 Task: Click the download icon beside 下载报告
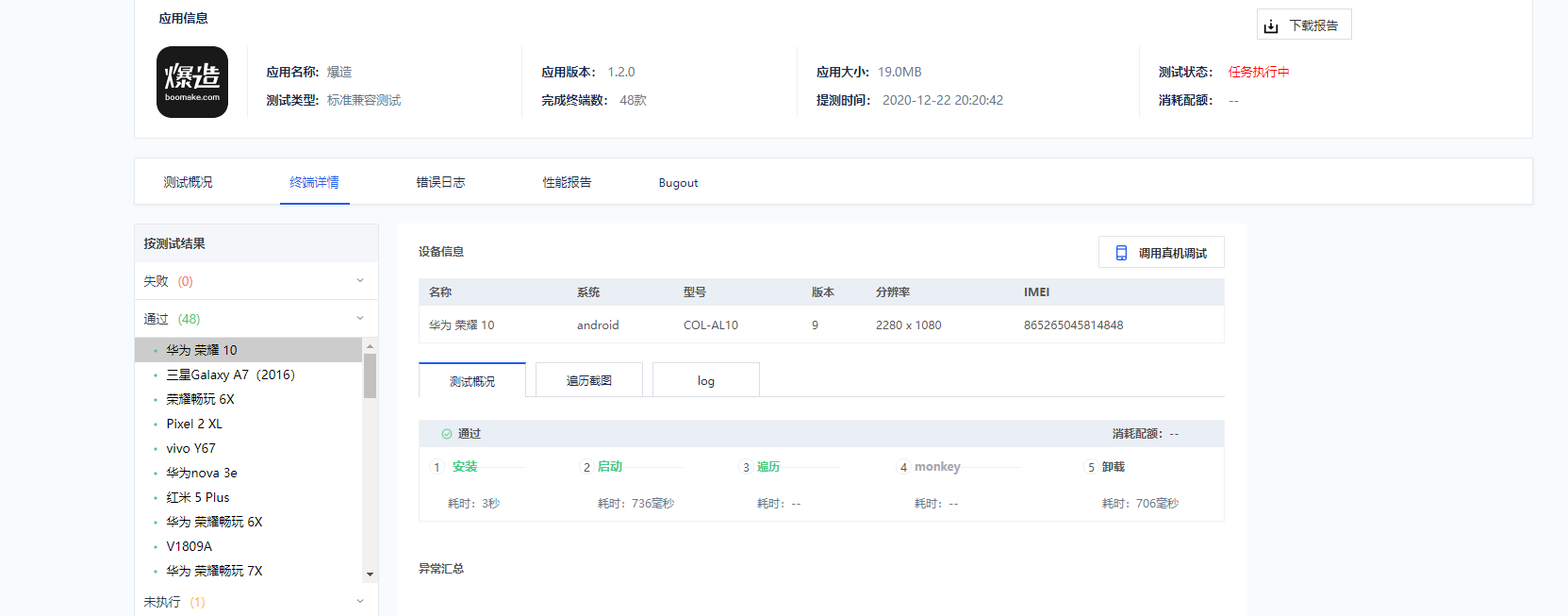[x=1271, y=25]
